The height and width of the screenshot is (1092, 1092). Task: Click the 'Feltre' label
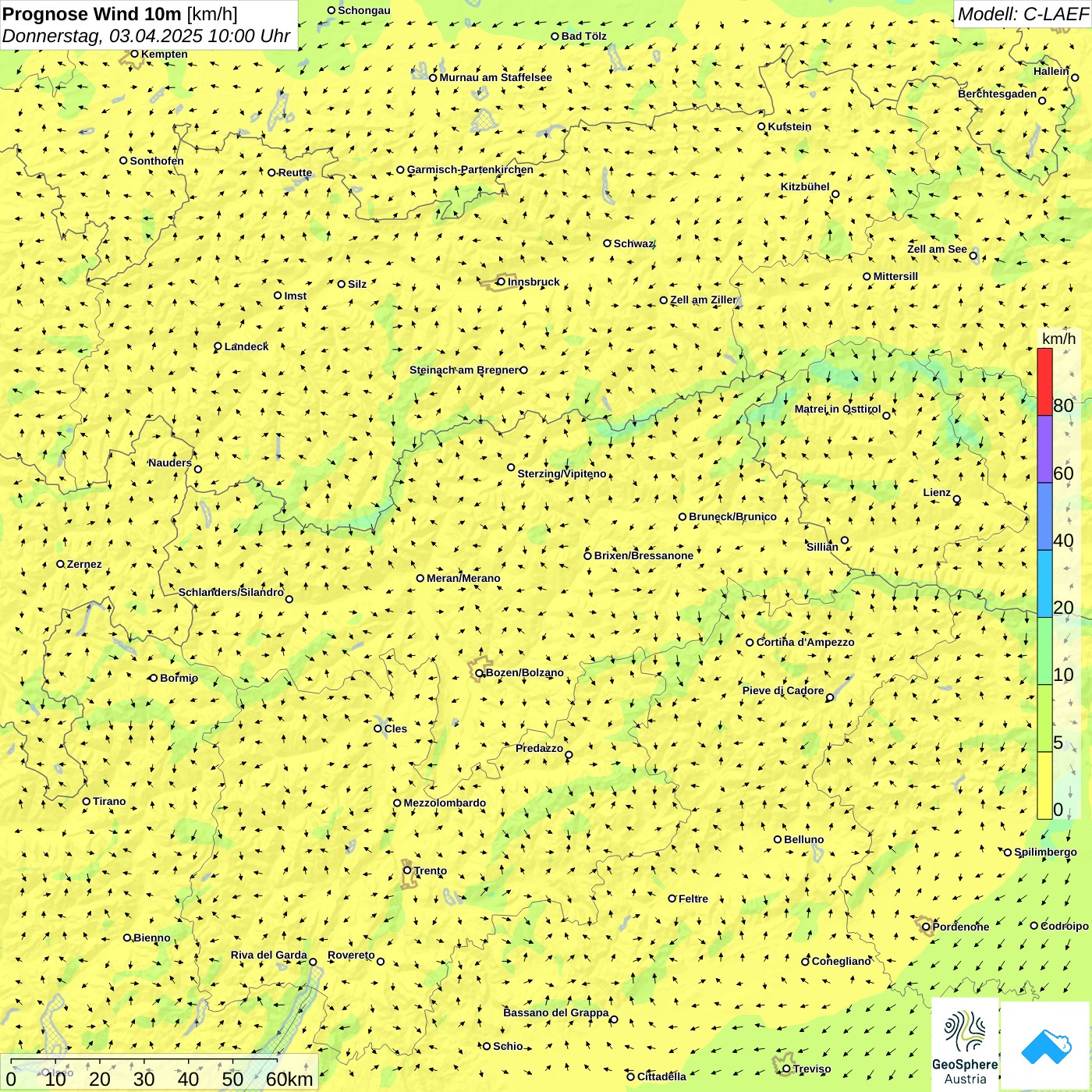click(693, 899)
